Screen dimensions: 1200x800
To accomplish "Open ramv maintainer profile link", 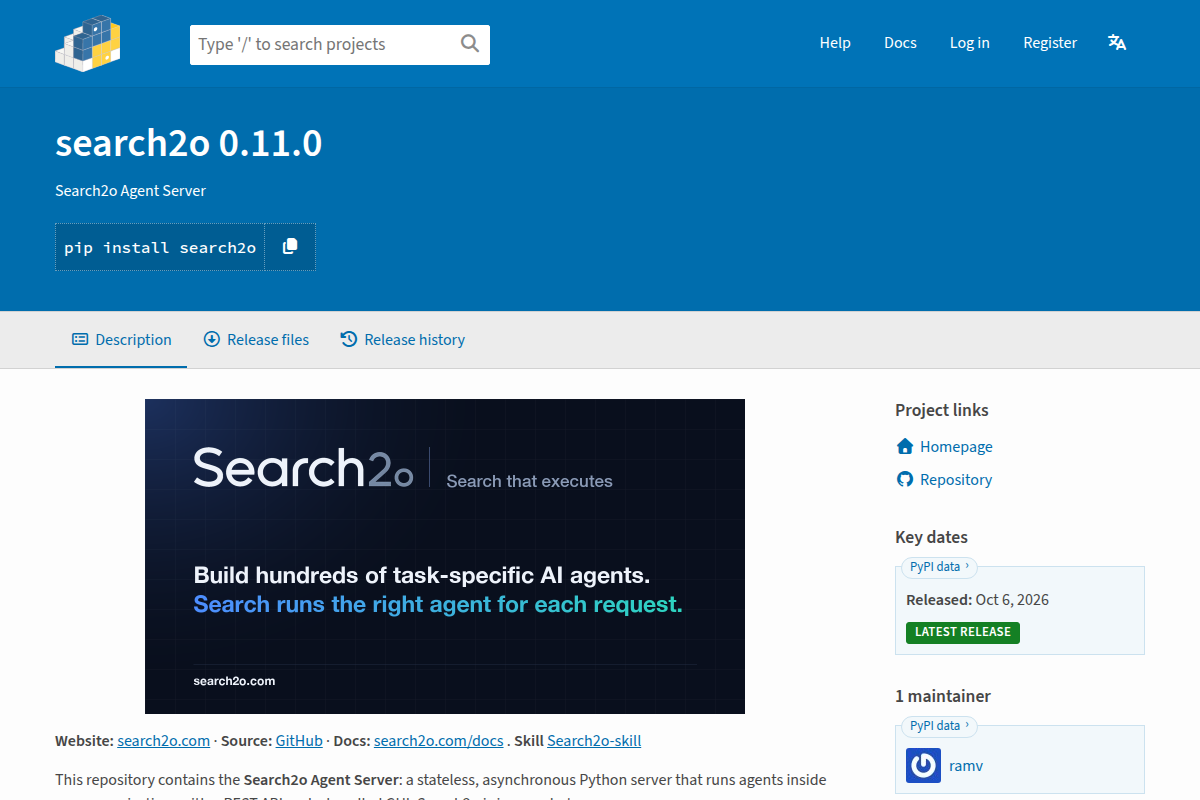I will (x=967, y=765).
